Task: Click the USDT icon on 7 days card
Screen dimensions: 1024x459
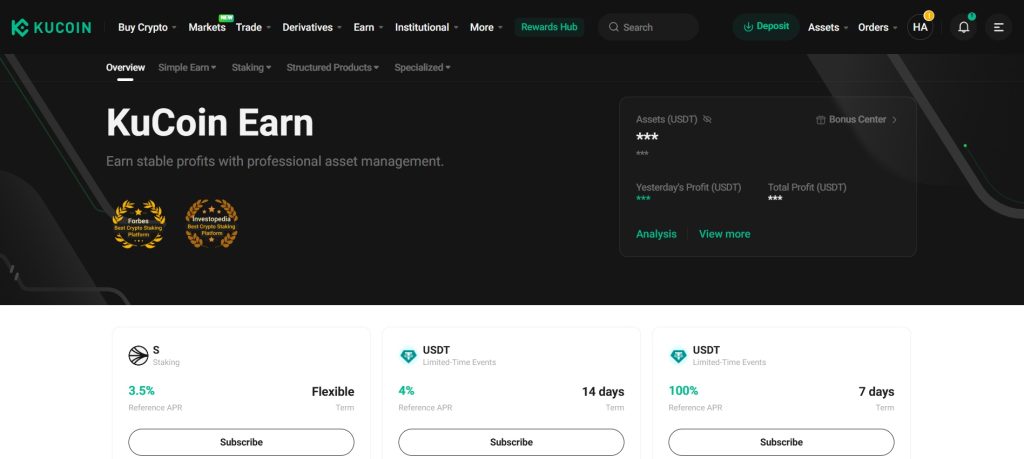Action: 679,356
